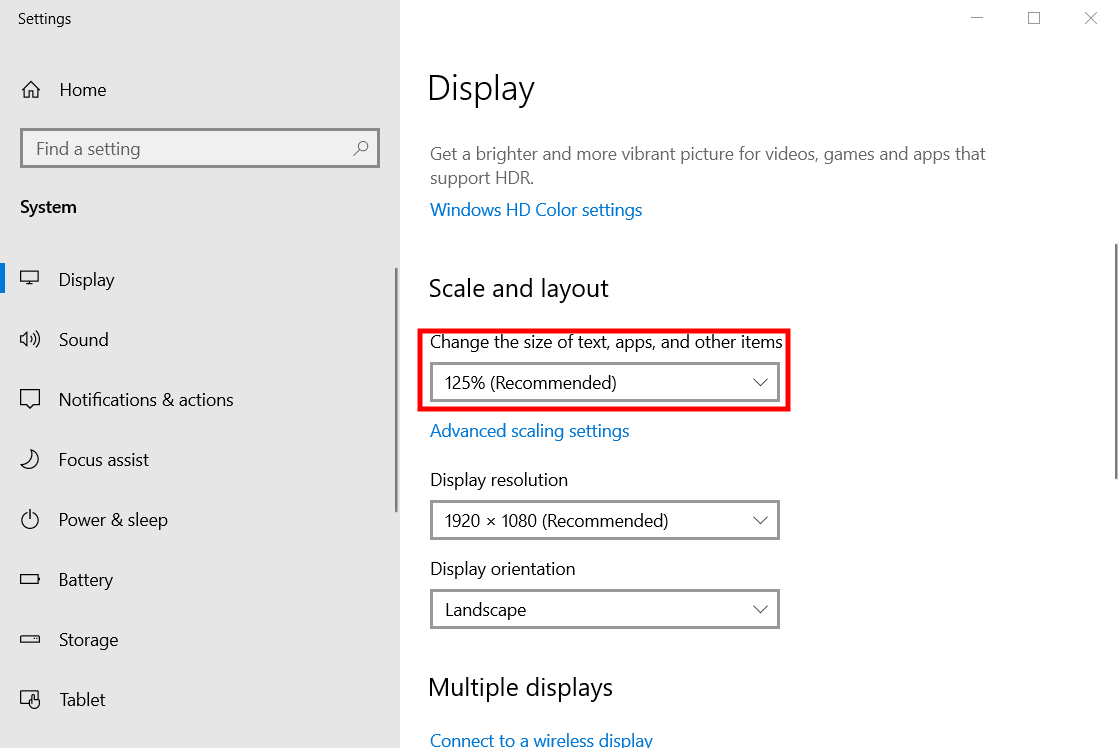Image resolution: width=1118 pixels, height=748 pixels.
Task: Click the main page vertical scrollbar
Action: (x=1115, y=362)
